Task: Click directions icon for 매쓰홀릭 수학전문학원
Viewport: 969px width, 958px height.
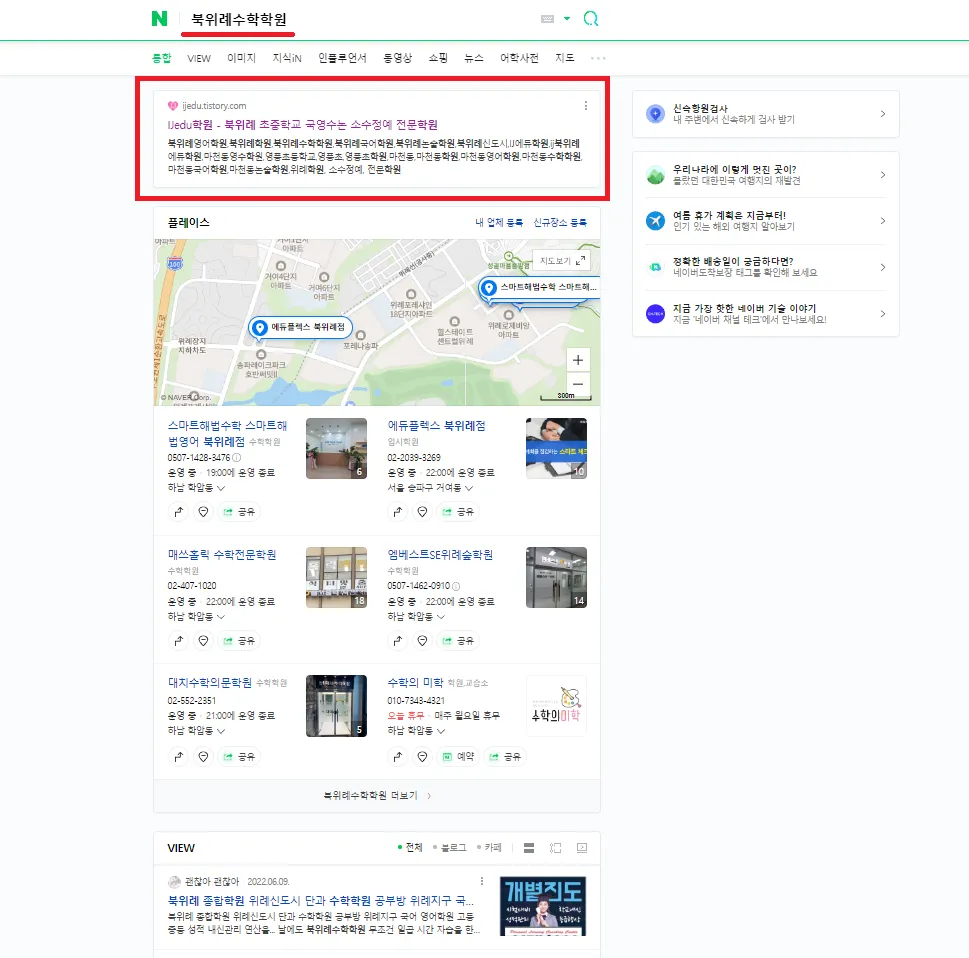Action: tap(179, 641)
